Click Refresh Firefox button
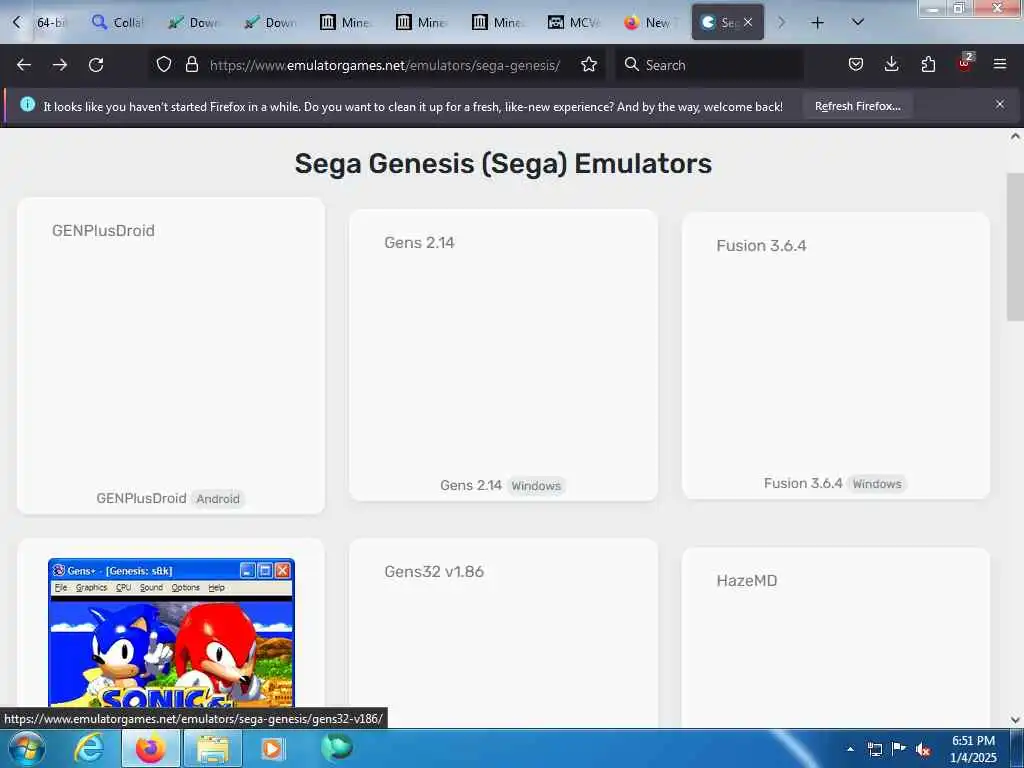 pos(857,106)
